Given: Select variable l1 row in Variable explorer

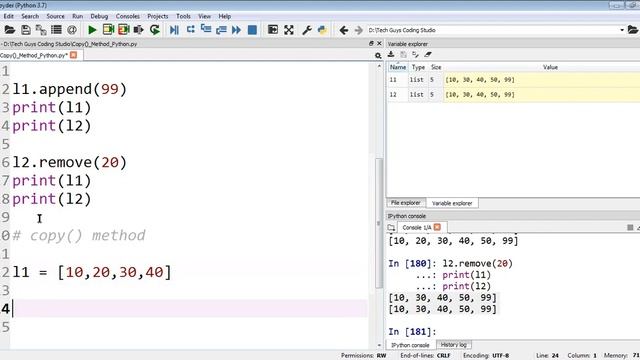Looking at the screenshot, I should pos(513,80).
